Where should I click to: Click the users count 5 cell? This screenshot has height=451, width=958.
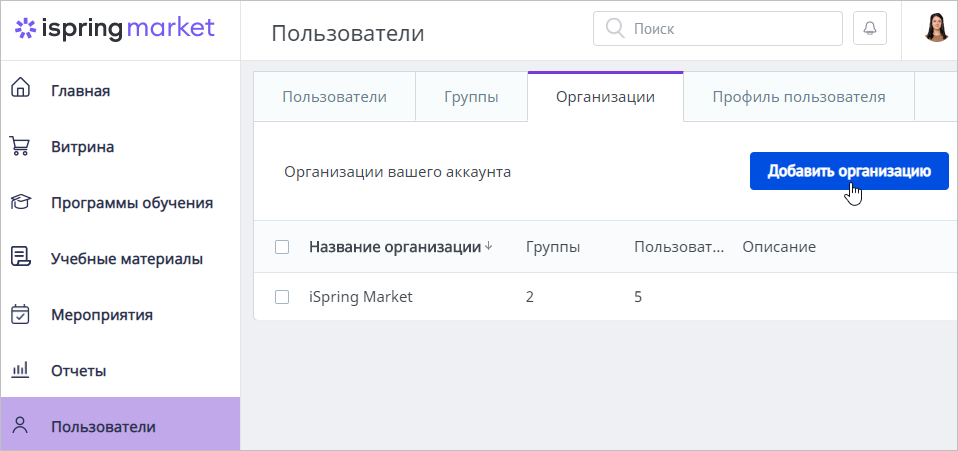(638, 297)
